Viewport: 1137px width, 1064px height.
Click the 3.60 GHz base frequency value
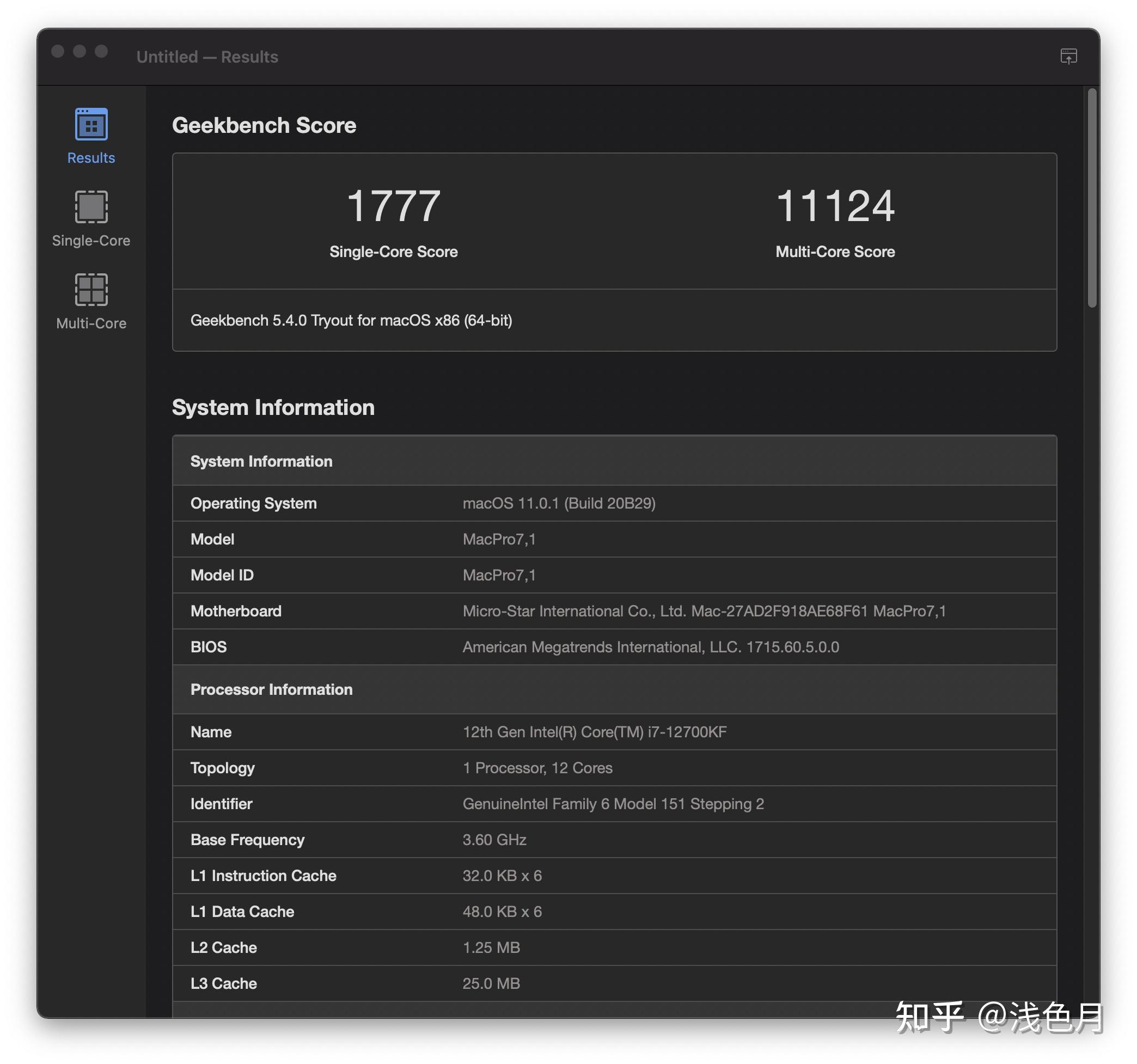click(x=494, y=840)
